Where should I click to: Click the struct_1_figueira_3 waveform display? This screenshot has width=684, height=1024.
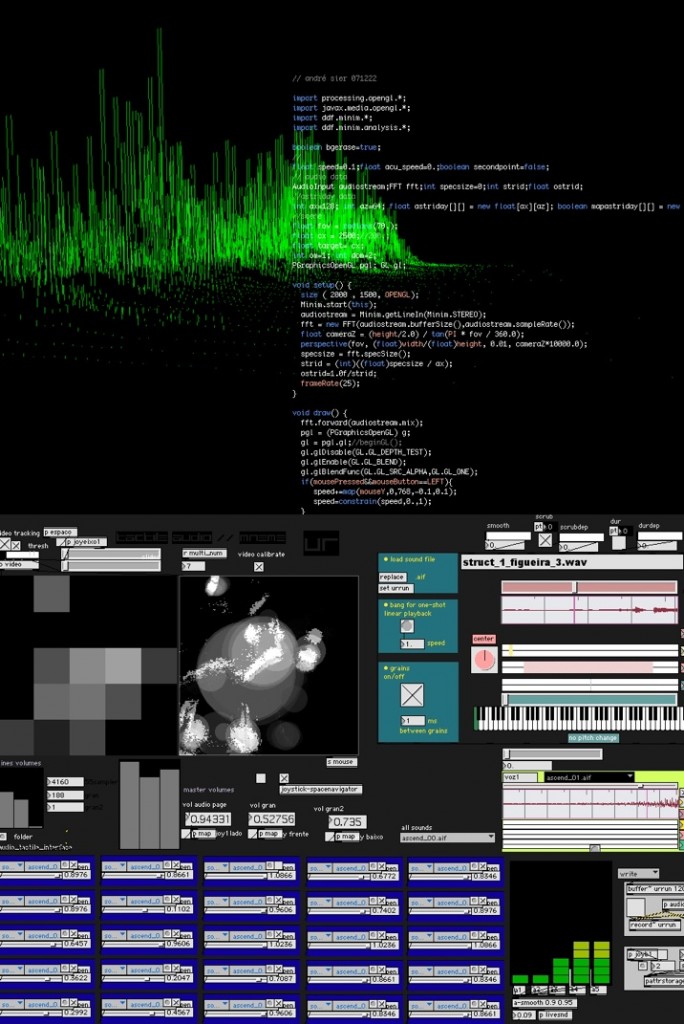(589, 611)
